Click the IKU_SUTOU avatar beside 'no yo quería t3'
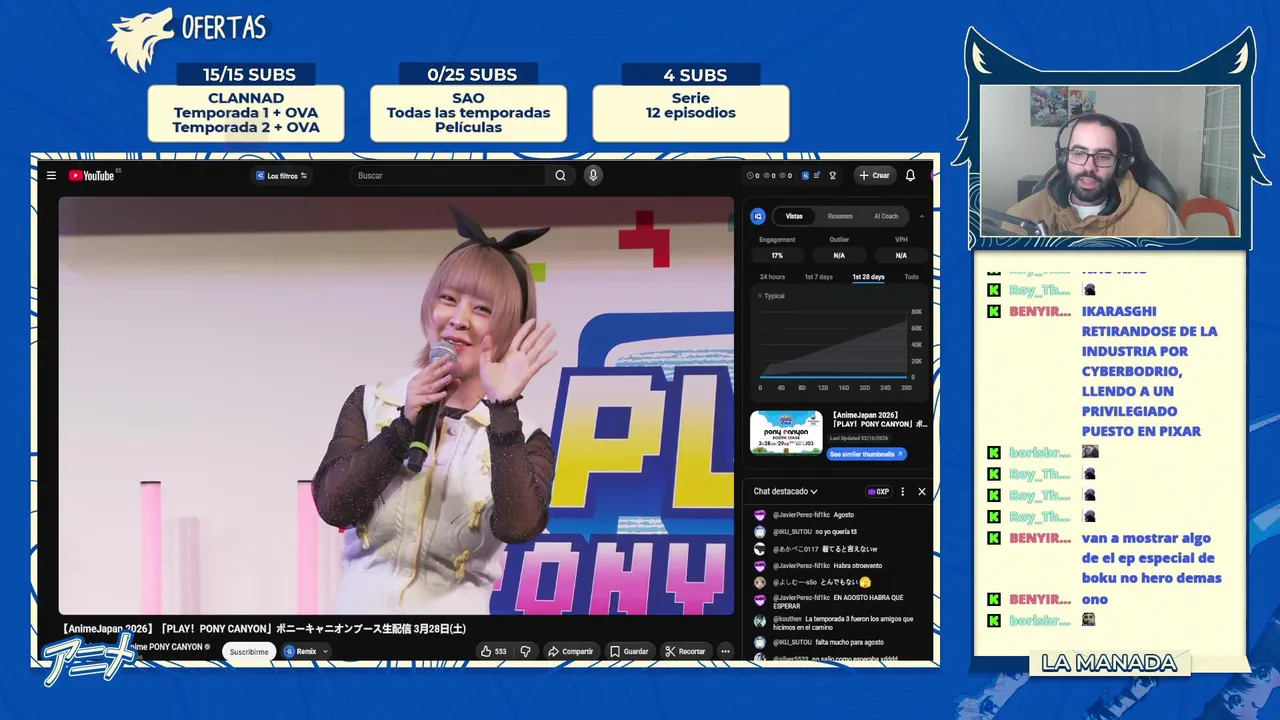This screenshot has height=720, width=1280. [x=760, y=532]
